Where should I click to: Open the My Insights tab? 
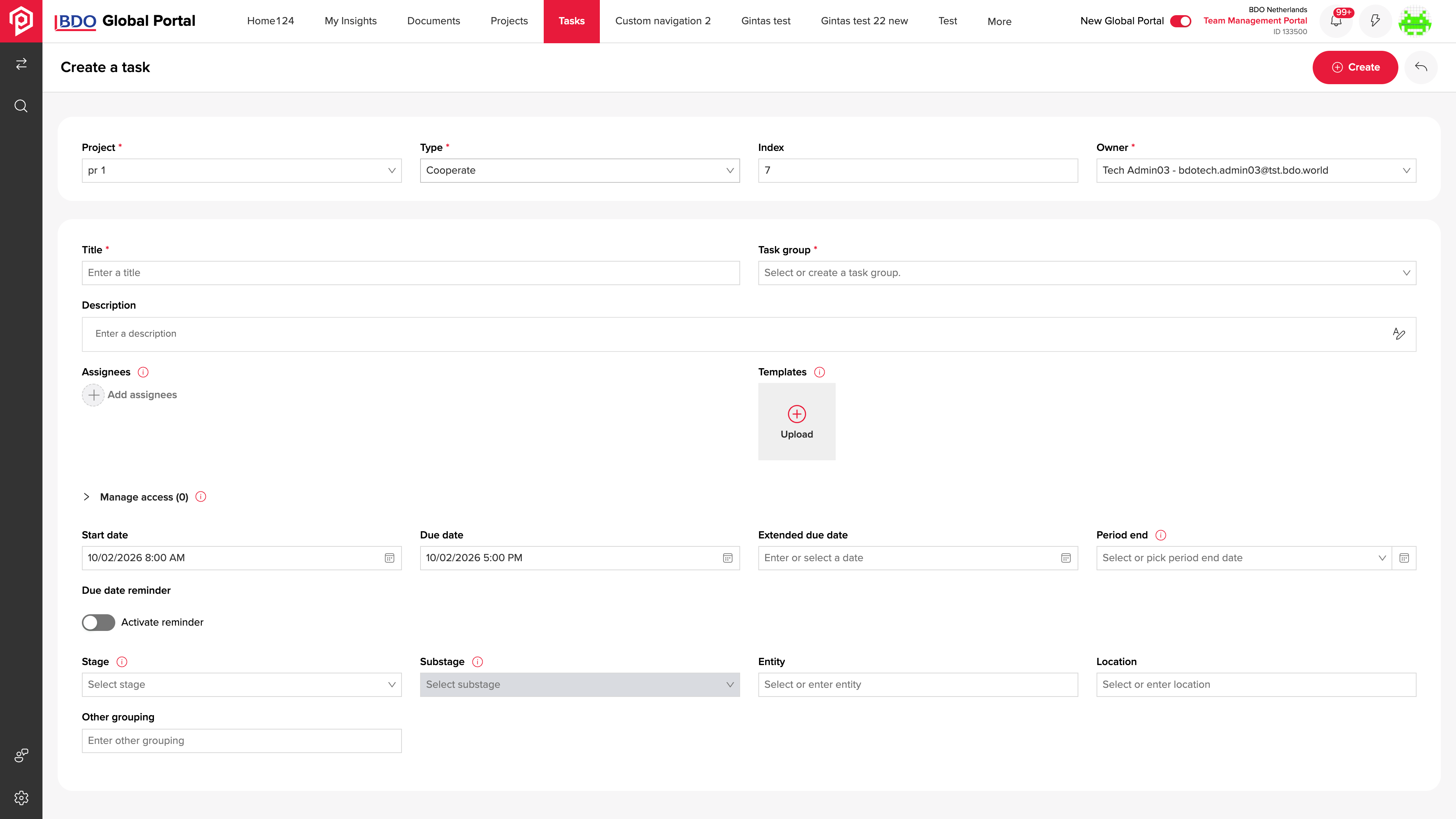click(x=350, y=21)
